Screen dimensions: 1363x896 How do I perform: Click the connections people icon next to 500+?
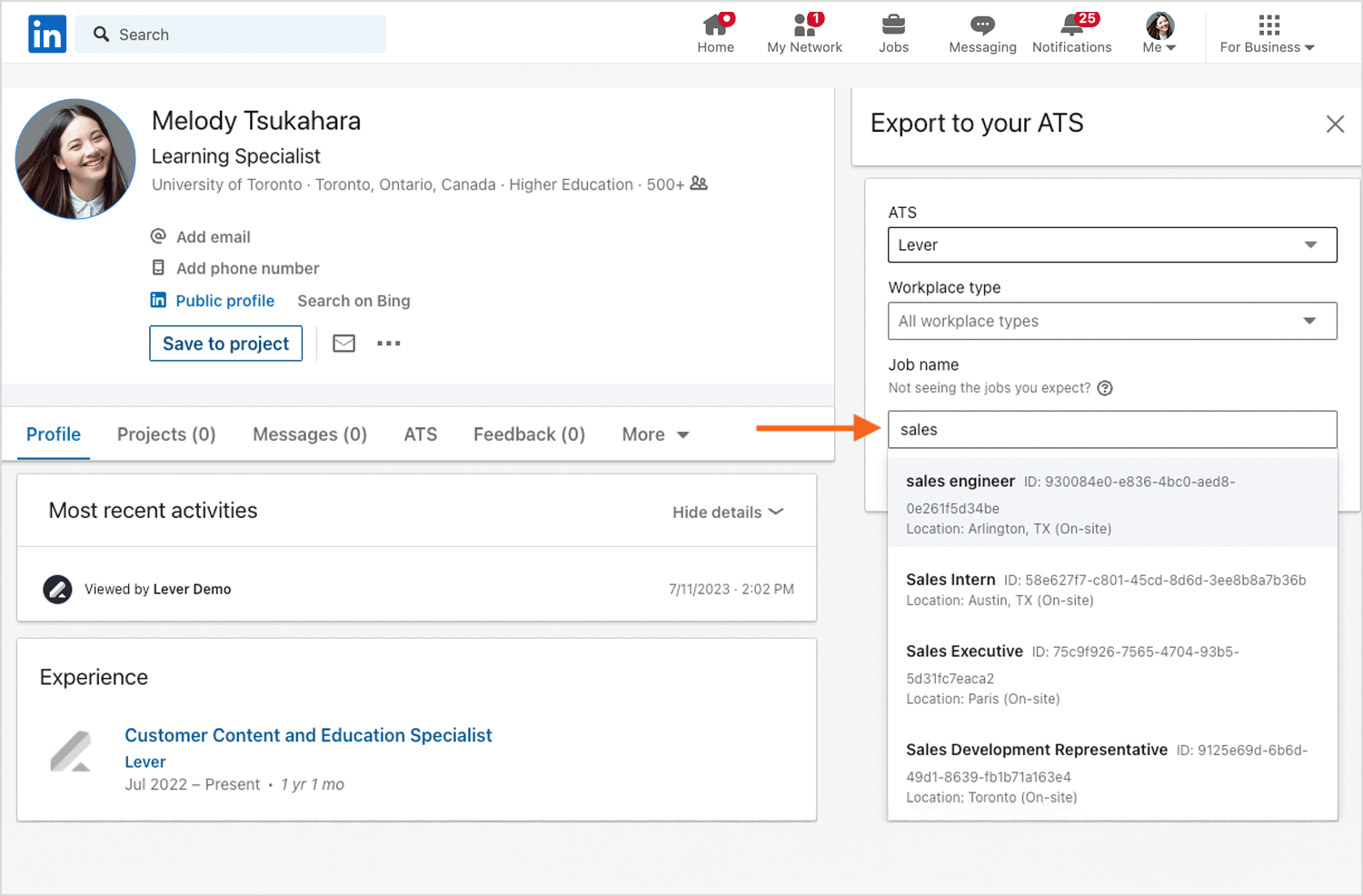click(x=699, y=184)
